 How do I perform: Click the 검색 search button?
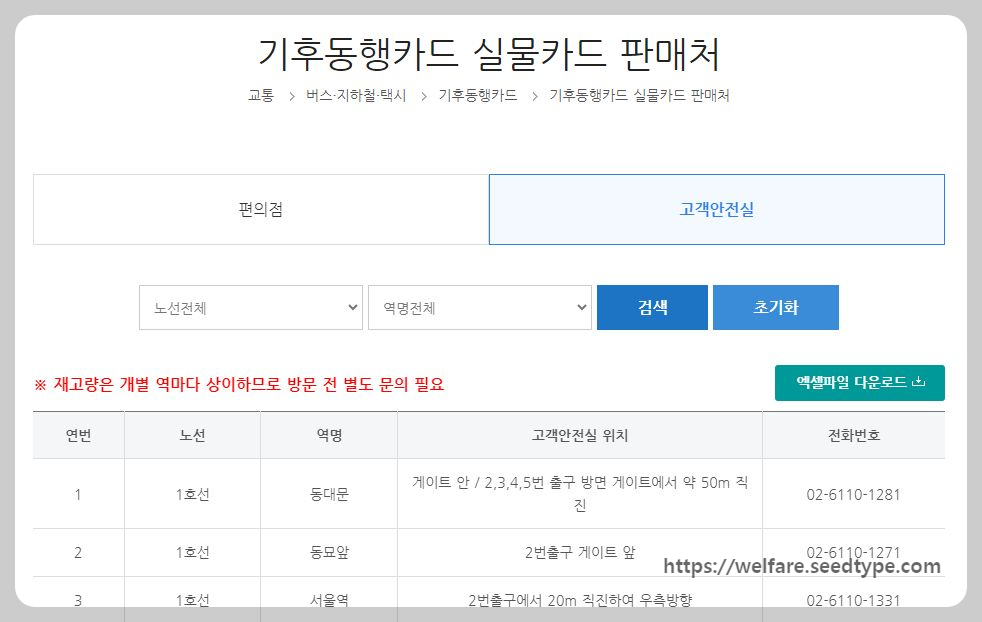tap(652, 307)
